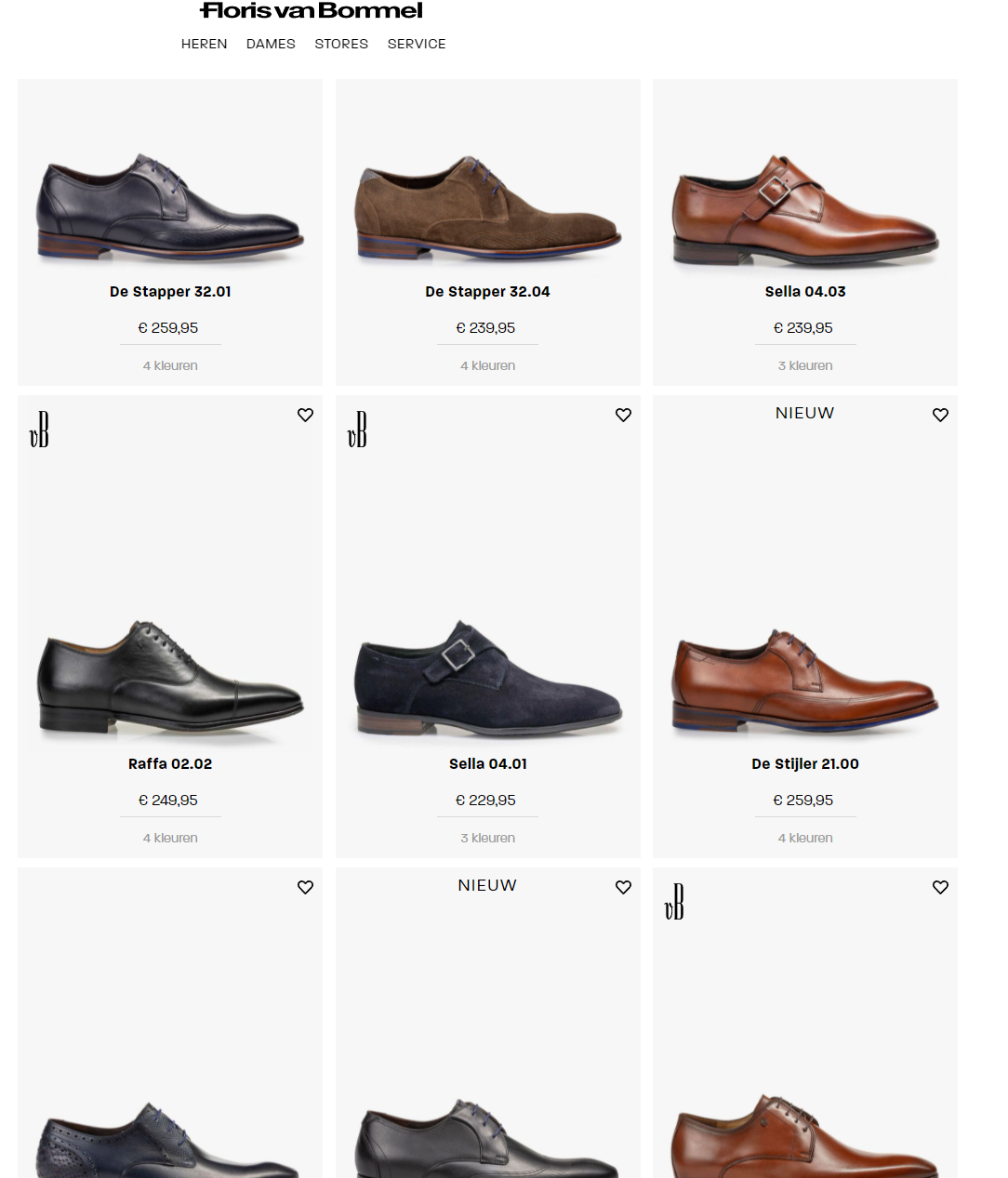
Task: Go to the STORES page
Action: [x=341, y=44]
